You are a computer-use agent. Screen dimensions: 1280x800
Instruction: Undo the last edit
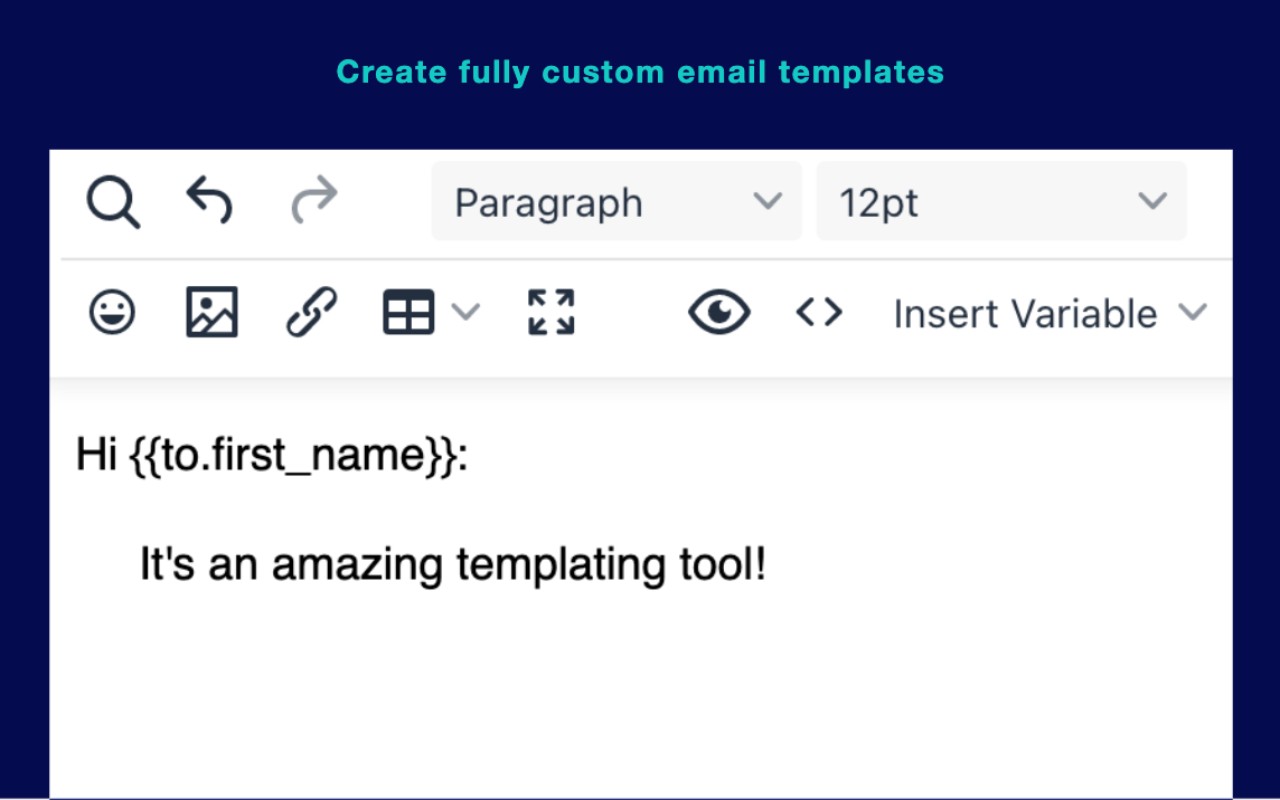pos(209,200)
